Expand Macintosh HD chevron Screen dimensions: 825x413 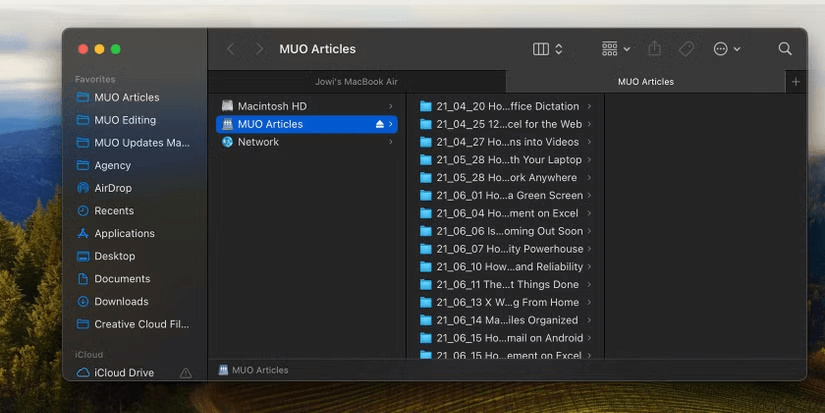point(390,106)
